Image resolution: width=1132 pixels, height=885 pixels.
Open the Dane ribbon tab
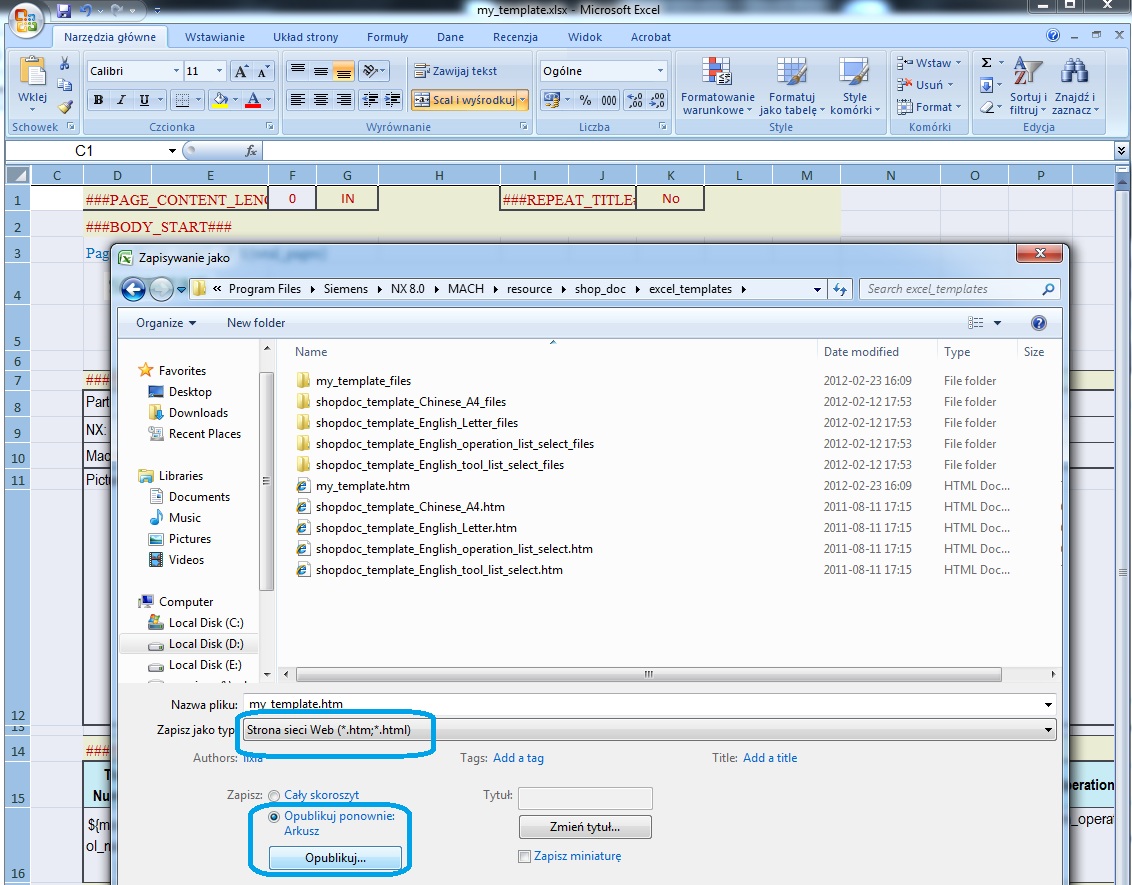(450, 37)
